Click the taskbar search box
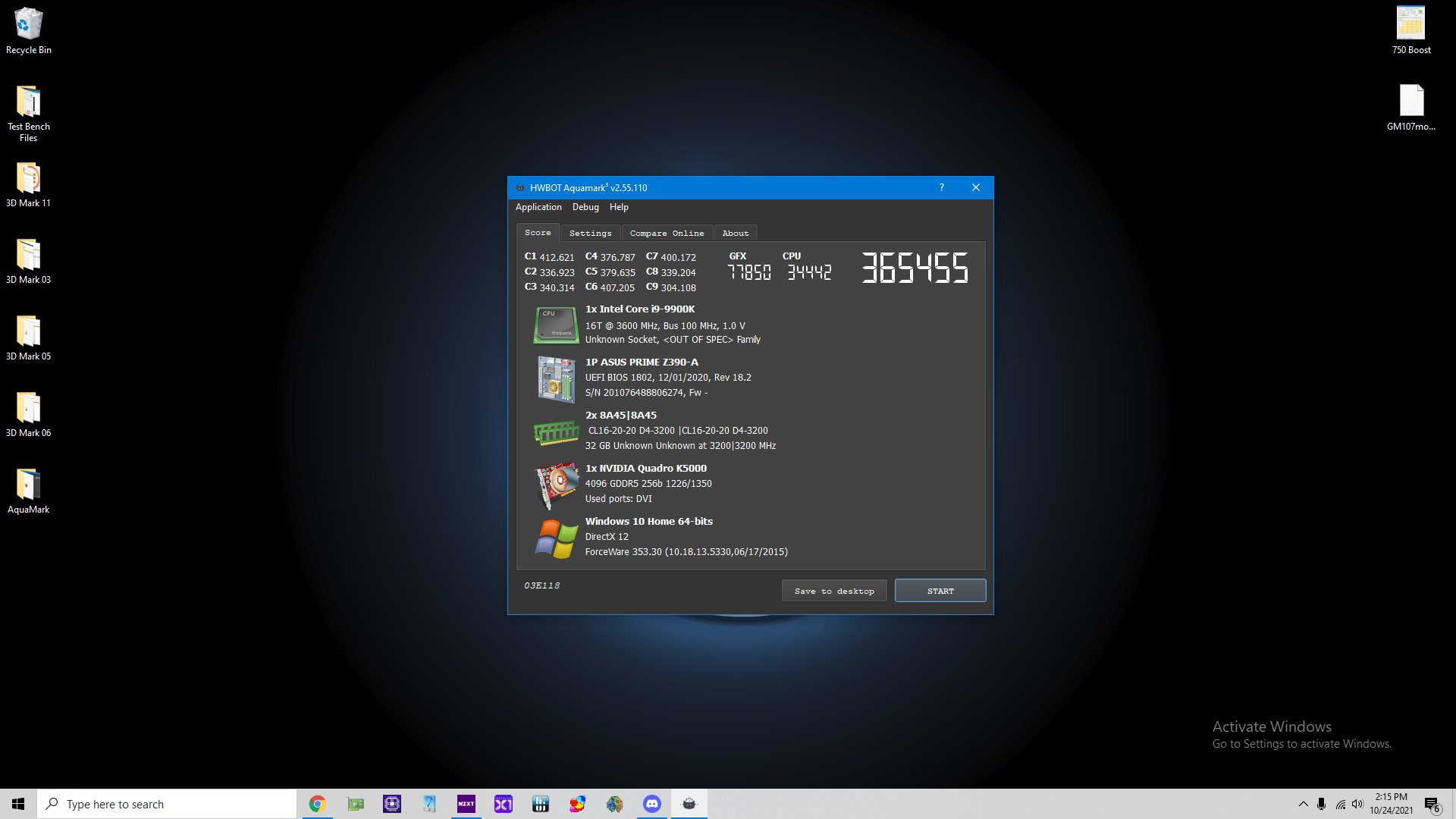The height and width of the screenshot is (819, 1456). pos(167,804)
